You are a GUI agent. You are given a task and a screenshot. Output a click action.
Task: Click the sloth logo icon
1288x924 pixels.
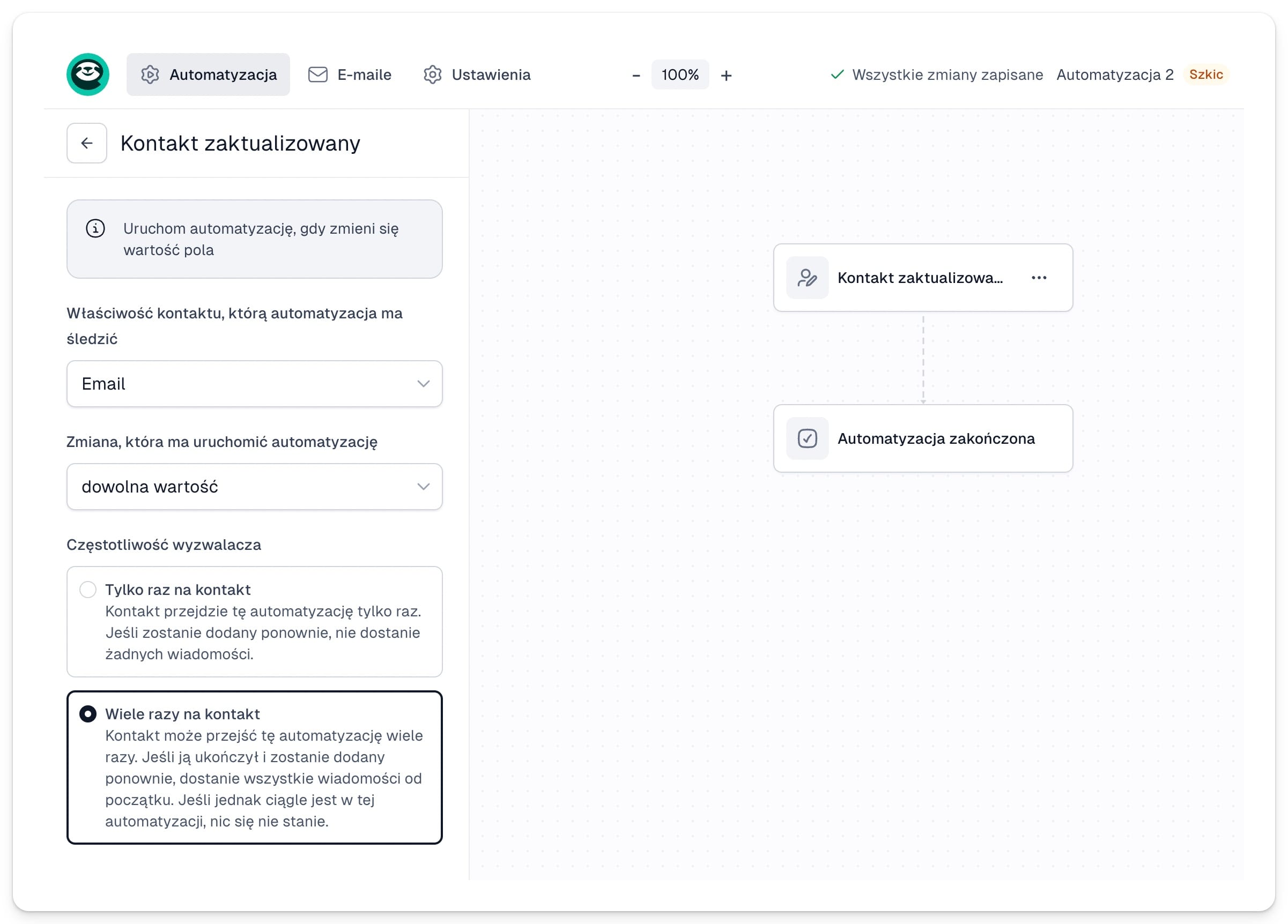click(x=88, y=74)
